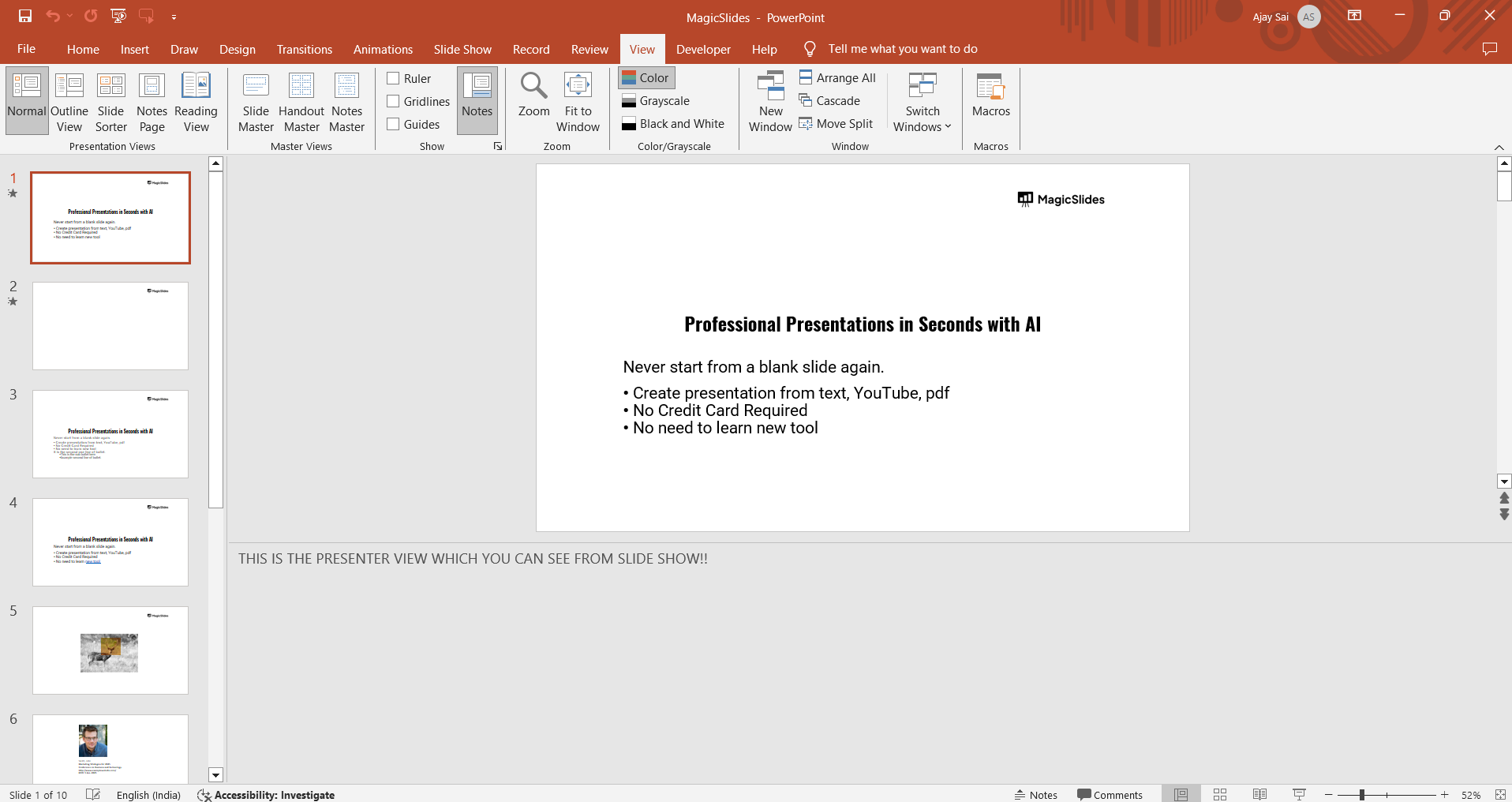Start Slide Show from status bar
Viewport: 1512px width, 802px height.
[1299, 794]
